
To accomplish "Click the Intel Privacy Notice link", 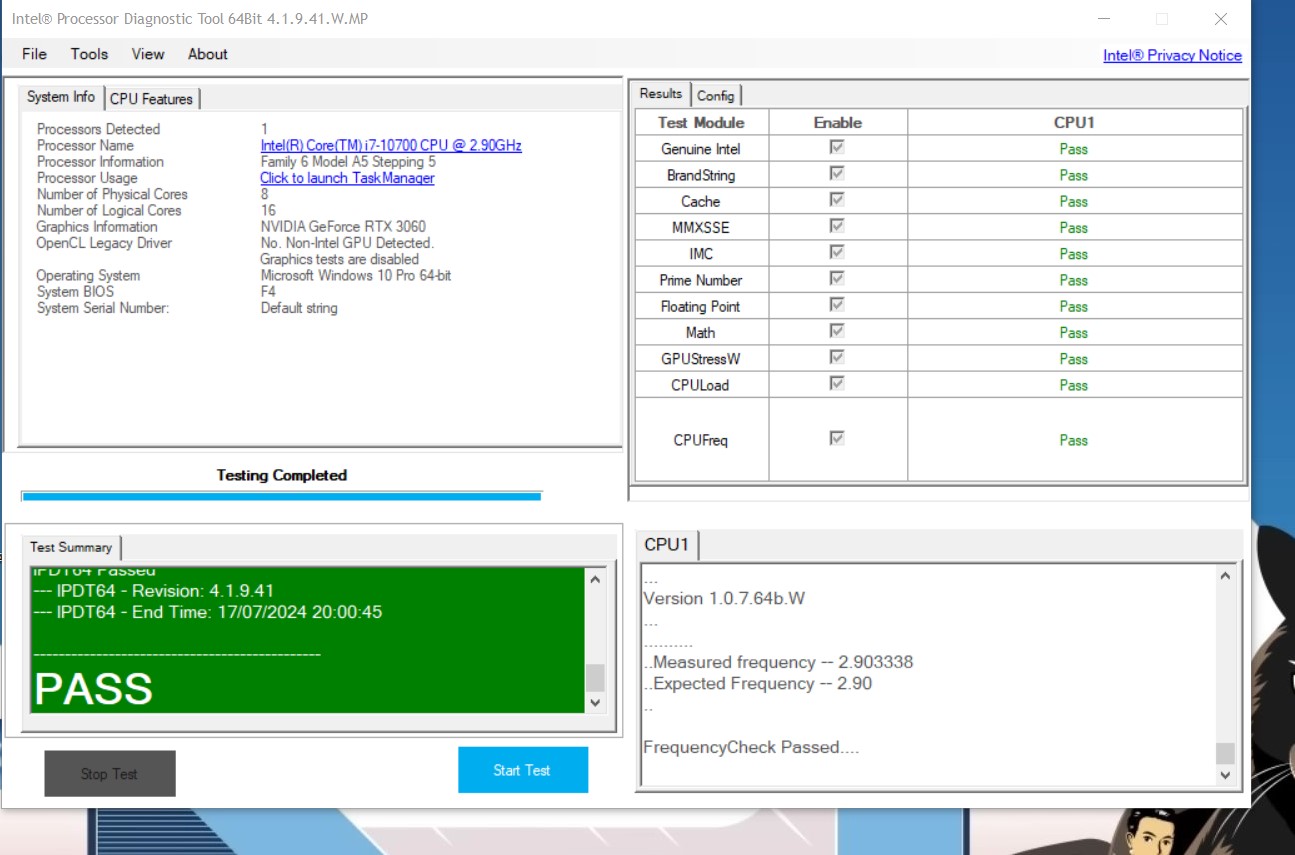I will pyautogui.click(x=1172, y=55).
